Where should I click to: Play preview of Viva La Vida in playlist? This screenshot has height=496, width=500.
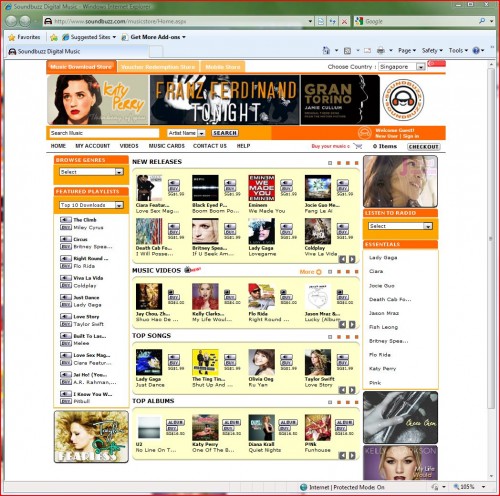click(x=65, y=278)
